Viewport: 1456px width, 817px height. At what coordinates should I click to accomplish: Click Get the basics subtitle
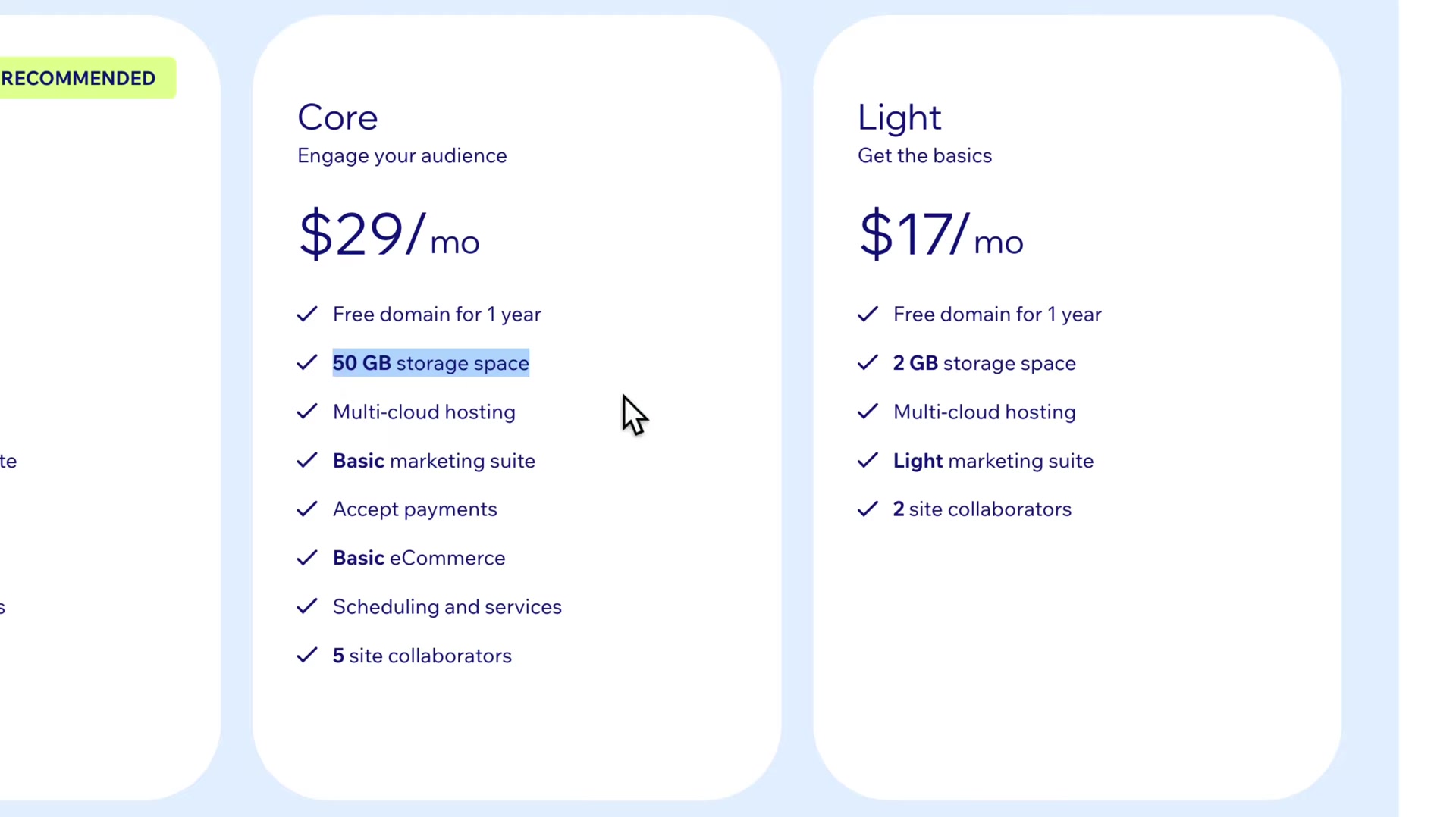924,155
